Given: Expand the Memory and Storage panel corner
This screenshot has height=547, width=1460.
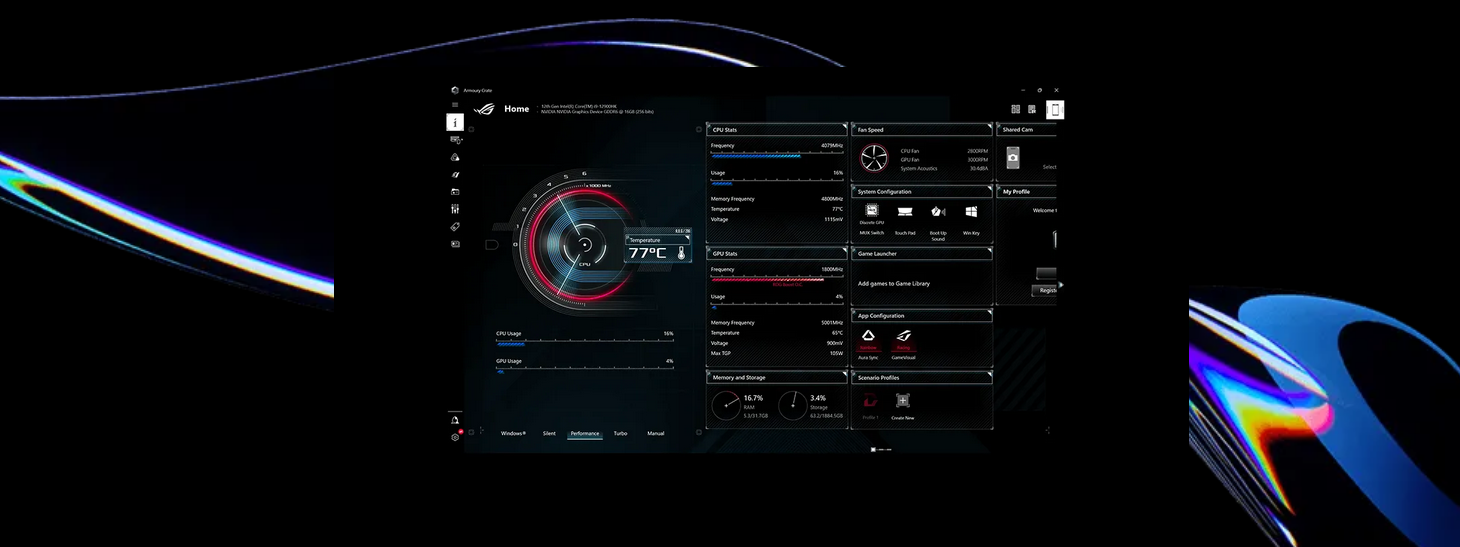Looking at the screenshot, I should (x=843, y=375).
